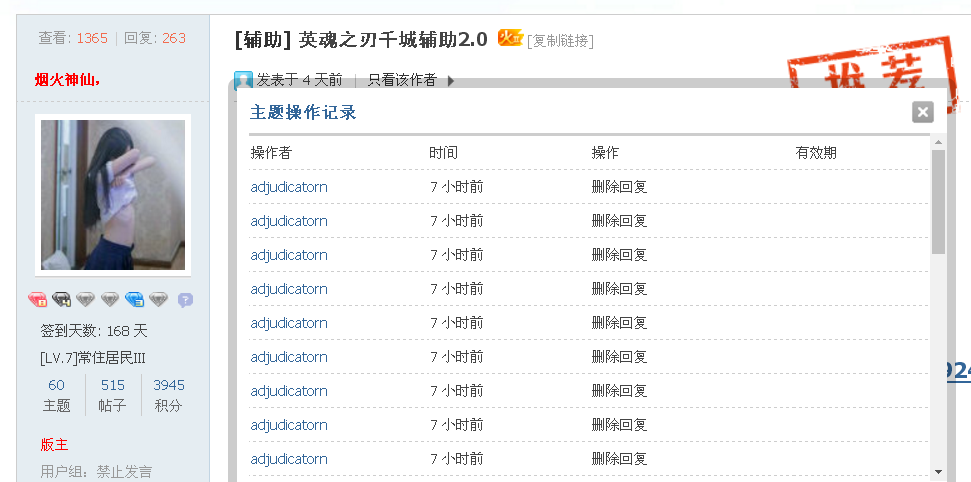Click the 时间 column header
971x482 pixels.
443,152
